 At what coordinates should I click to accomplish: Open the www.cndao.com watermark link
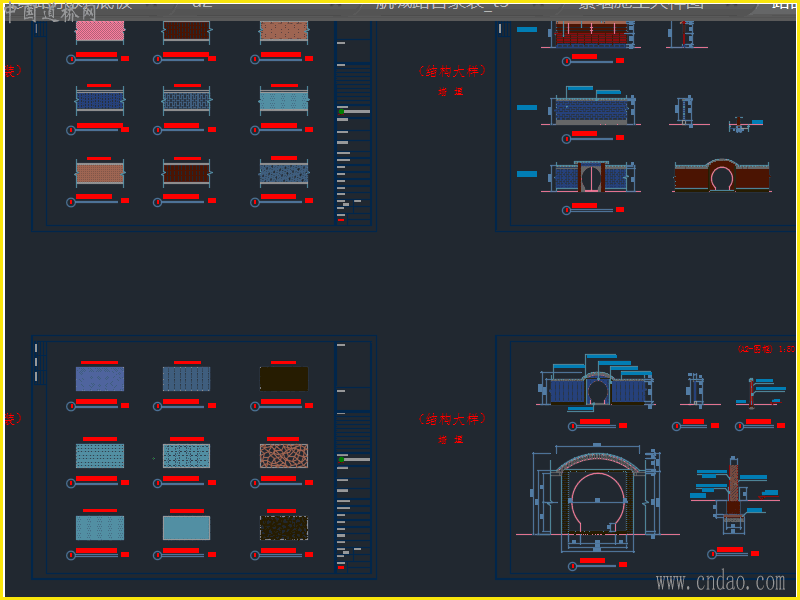[x=720, y=582]
